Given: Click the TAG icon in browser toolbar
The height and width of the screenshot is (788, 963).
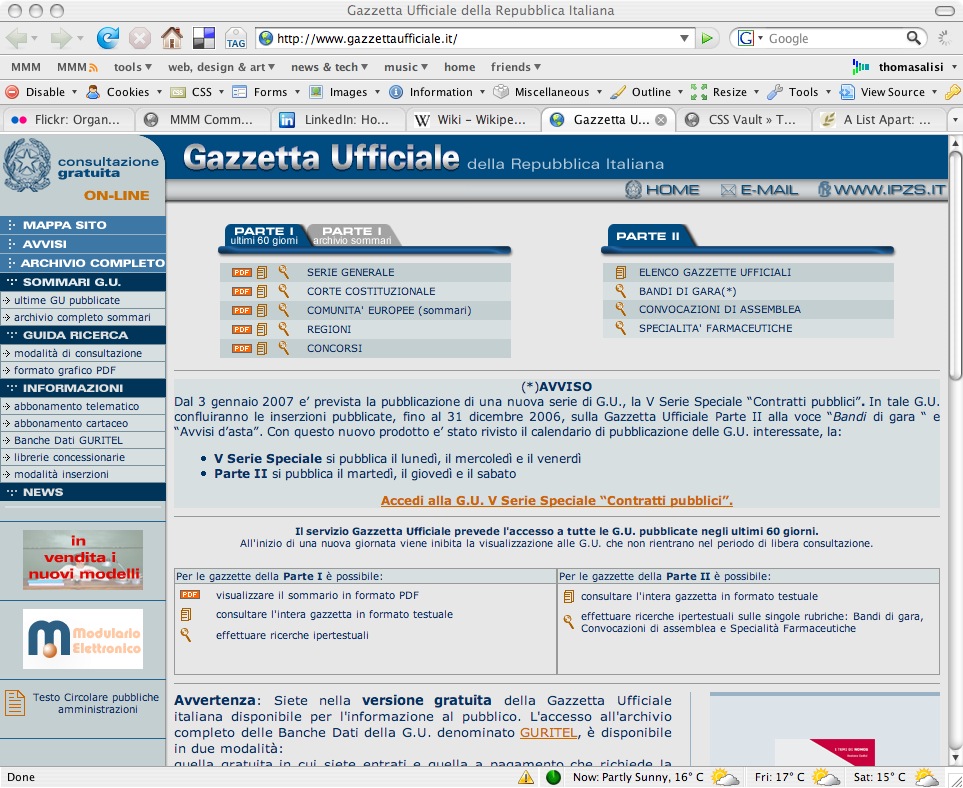Looking at the screenshot, I should pyautogui.click(x=236, y=39).
